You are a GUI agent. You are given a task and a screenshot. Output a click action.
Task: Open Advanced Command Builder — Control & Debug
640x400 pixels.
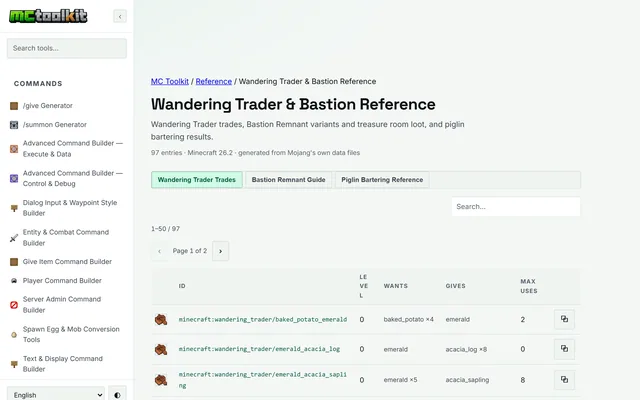point(73,178)
